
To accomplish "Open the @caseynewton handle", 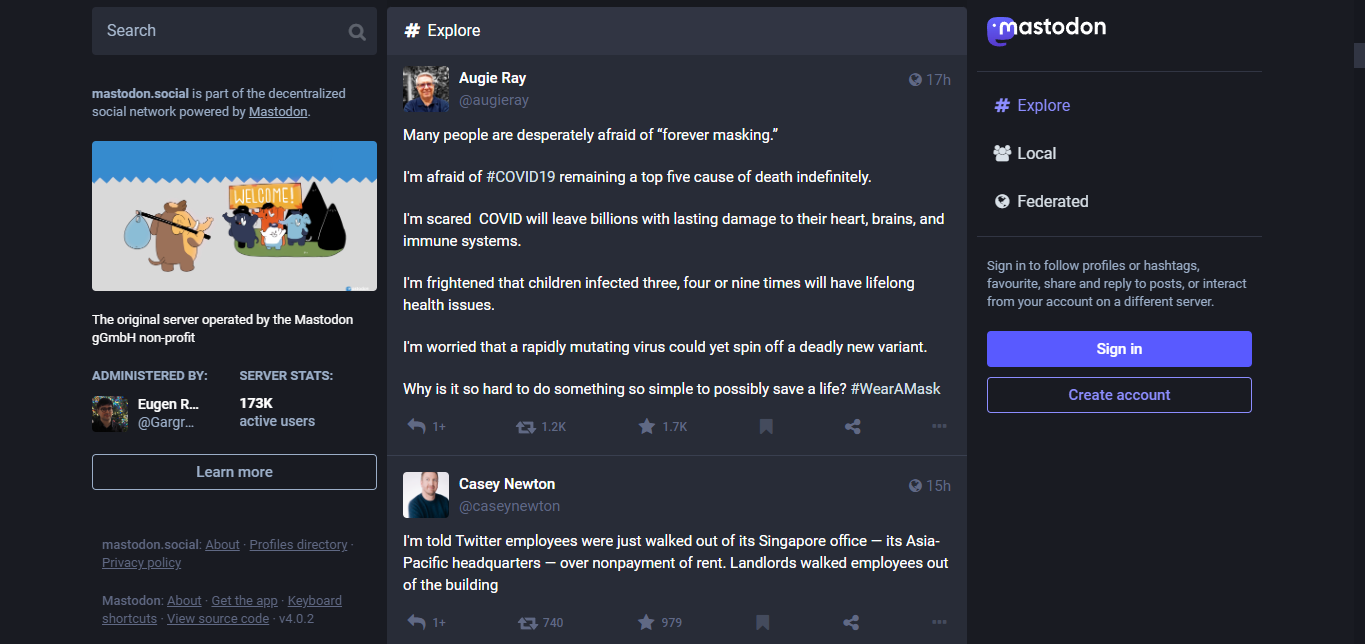I will click(x=509, y=506).
